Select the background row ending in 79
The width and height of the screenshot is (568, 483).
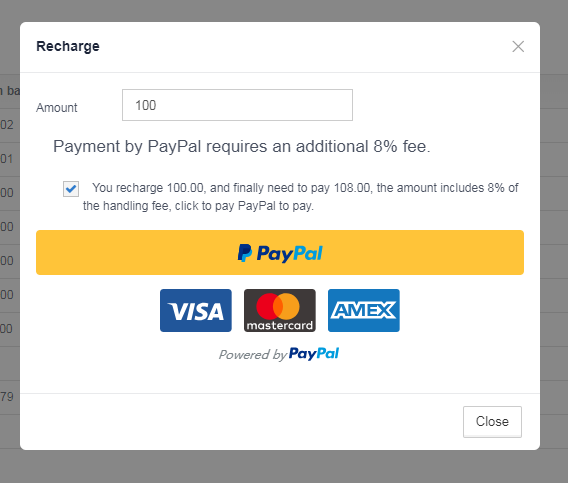coord(10,397)
